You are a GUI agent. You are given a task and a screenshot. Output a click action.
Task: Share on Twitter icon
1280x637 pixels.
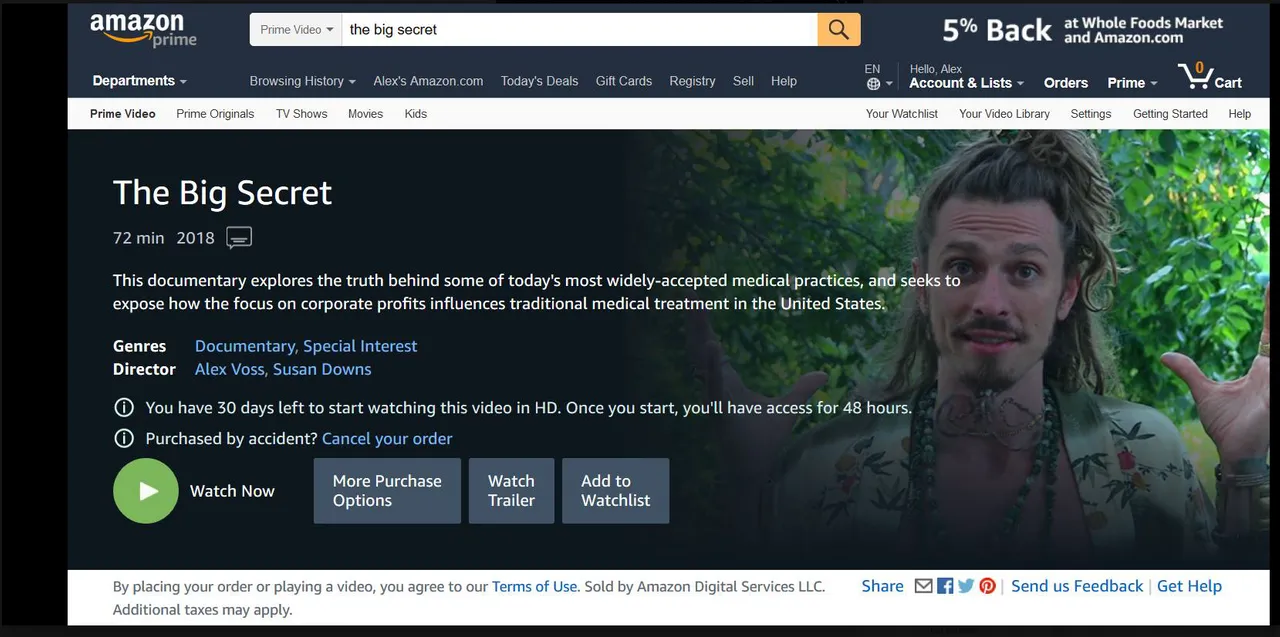[x=966, y=587]
